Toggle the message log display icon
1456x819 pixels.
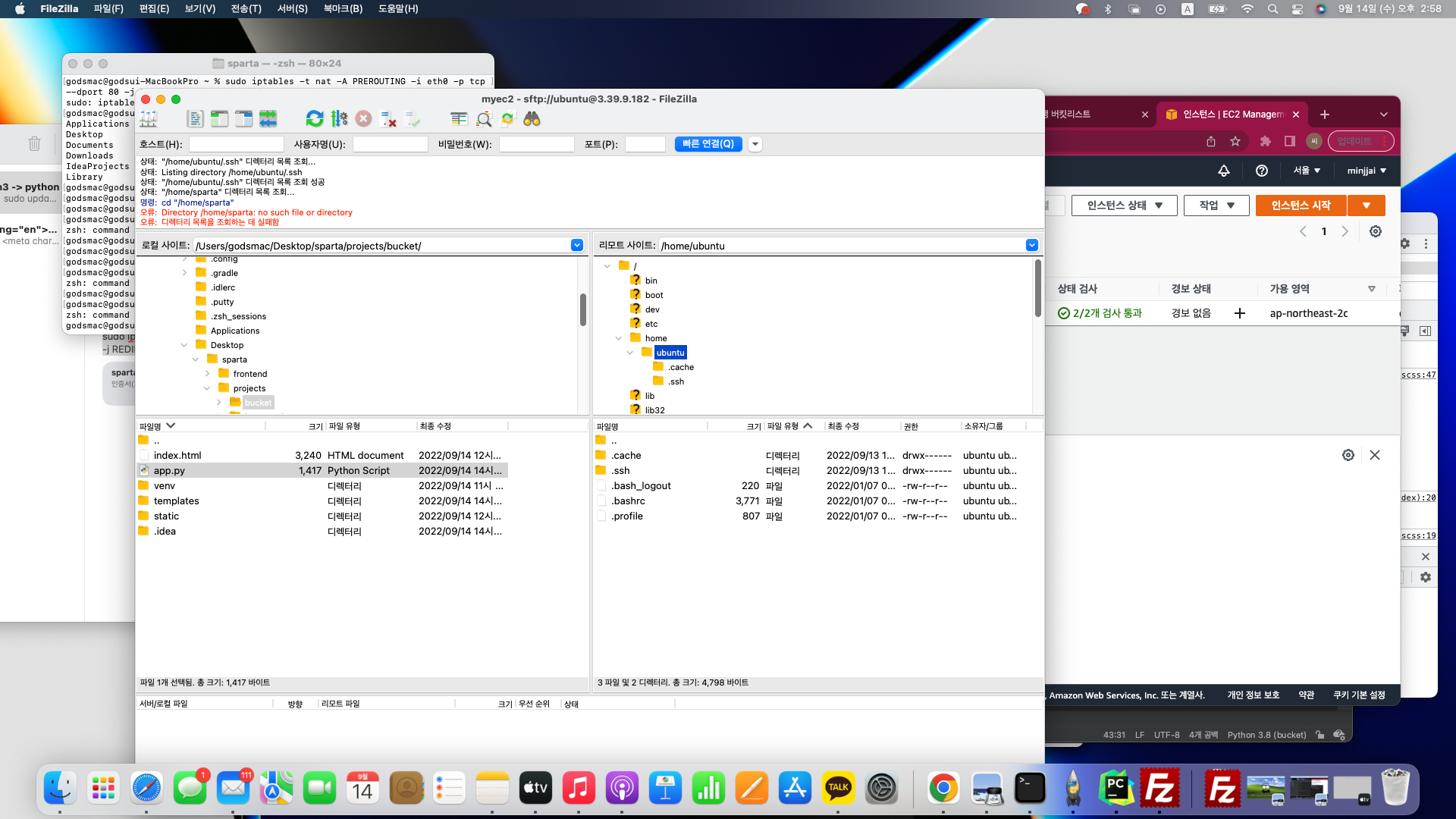[195, 119]
